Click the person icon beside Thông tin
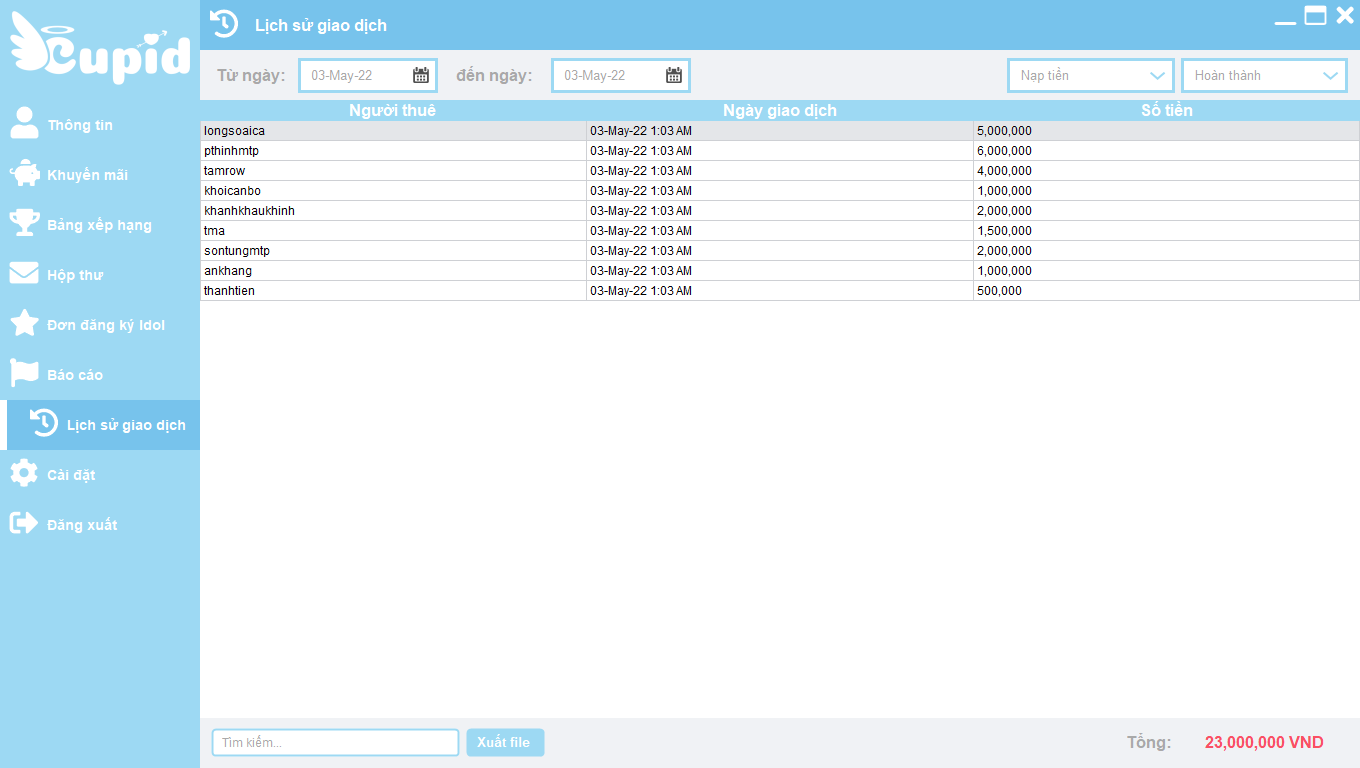The height and width of the screenshot is (768, 1360). pos(24,123)
